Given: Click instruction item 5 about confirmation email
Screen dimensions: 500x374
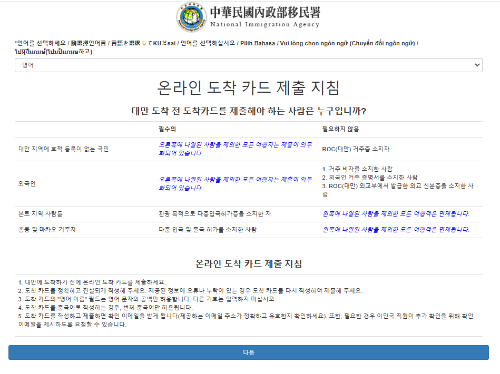Looking at the screenshot, I should tap(246, 320).
